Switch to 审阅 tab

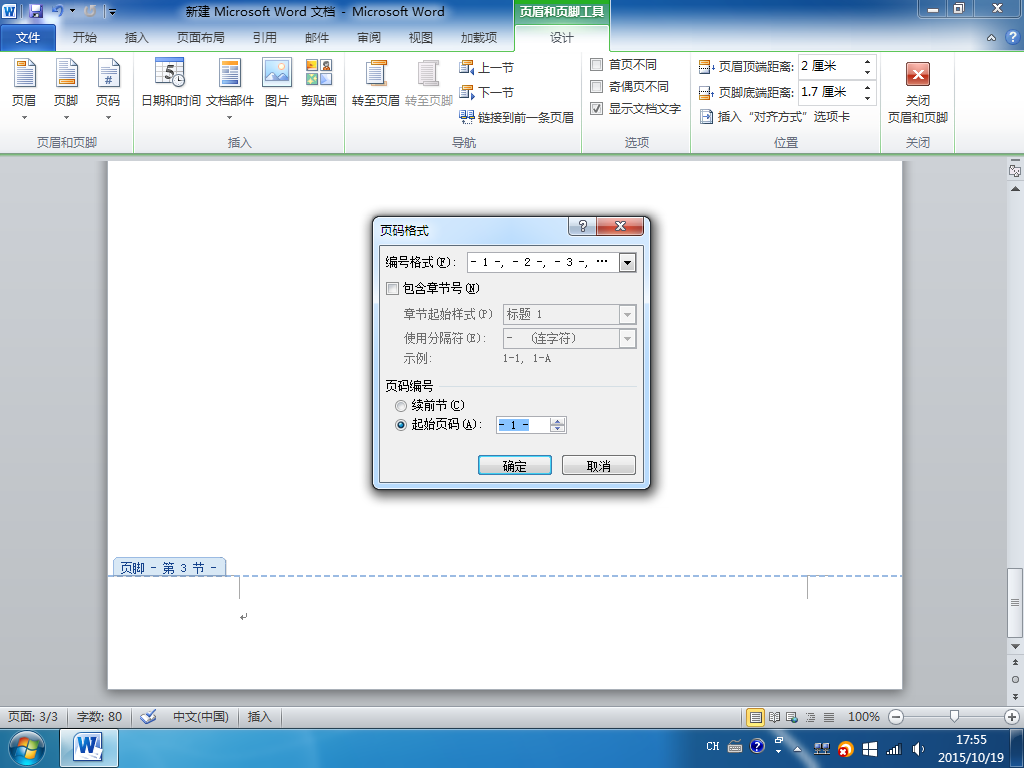pos(369,38)
